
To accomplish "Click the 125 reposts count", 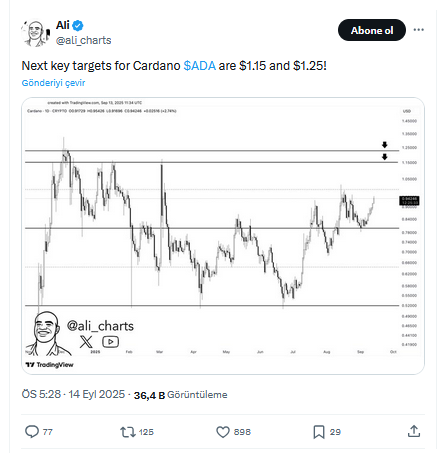I will pyautogui.click(x=146, y=432).
